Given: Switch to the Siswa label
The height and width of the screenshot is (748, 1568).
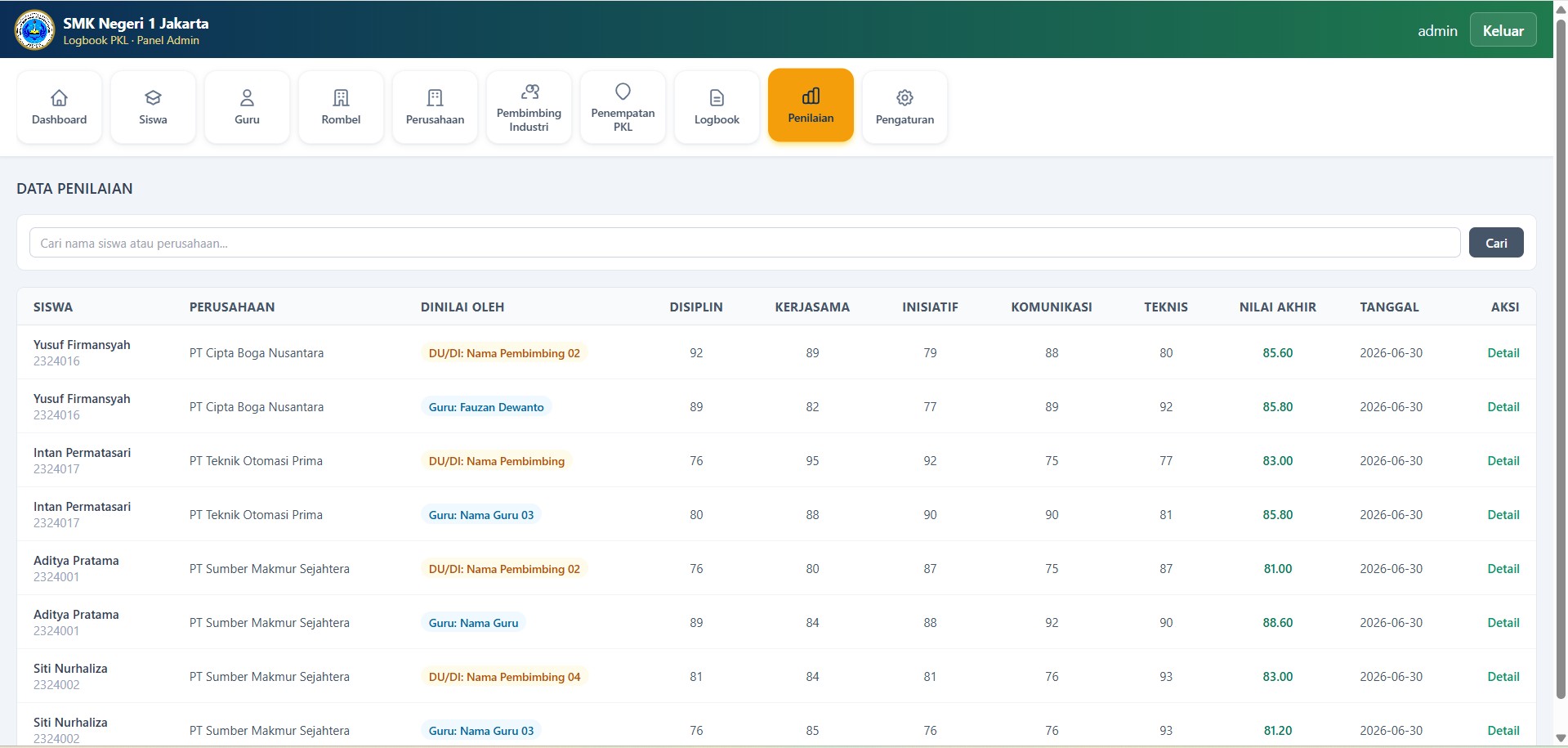Looking at the screenshot, I should click(153, 119).
